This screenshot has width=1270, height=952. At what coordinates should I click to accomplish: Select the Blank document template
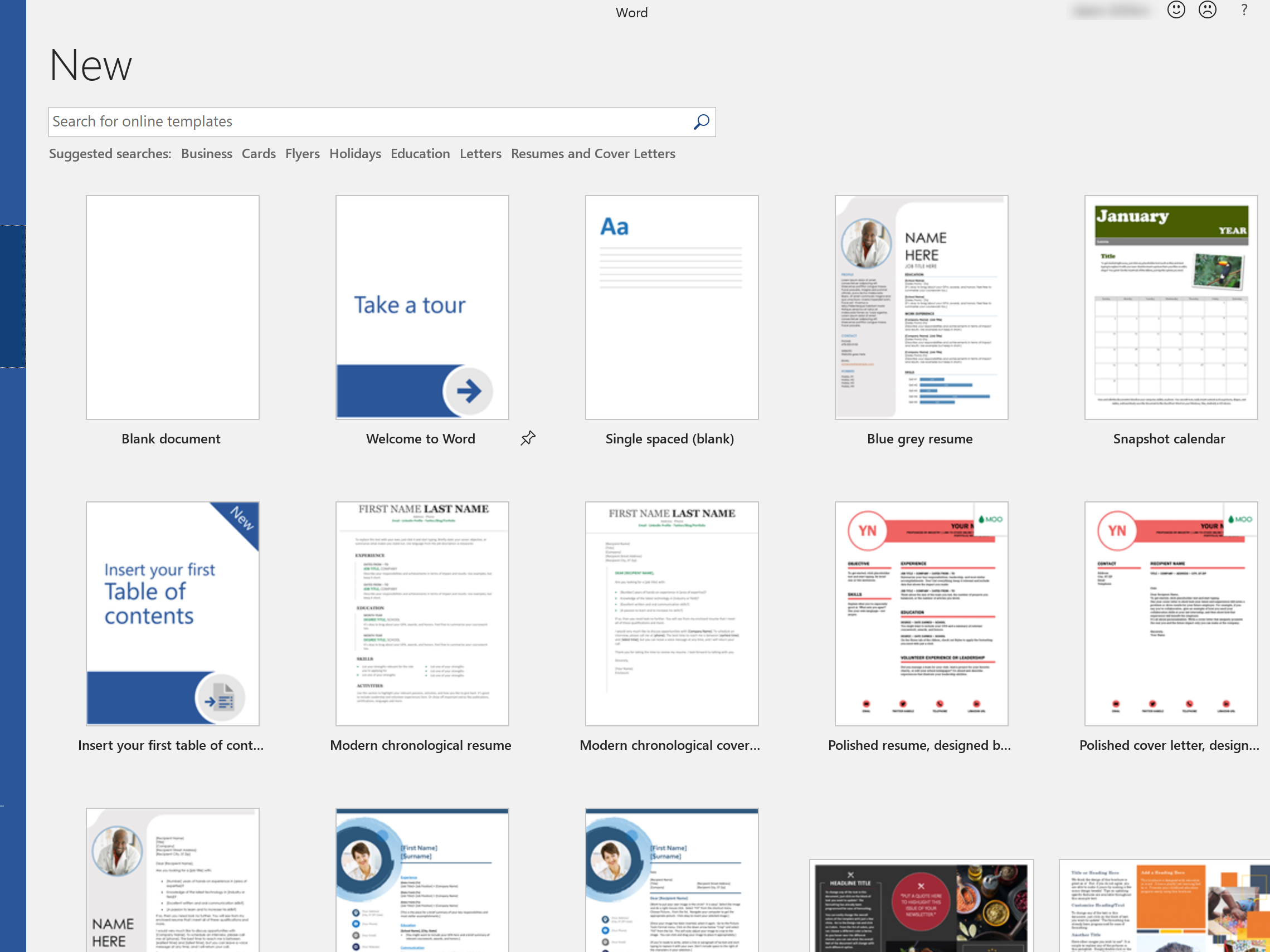172,307
